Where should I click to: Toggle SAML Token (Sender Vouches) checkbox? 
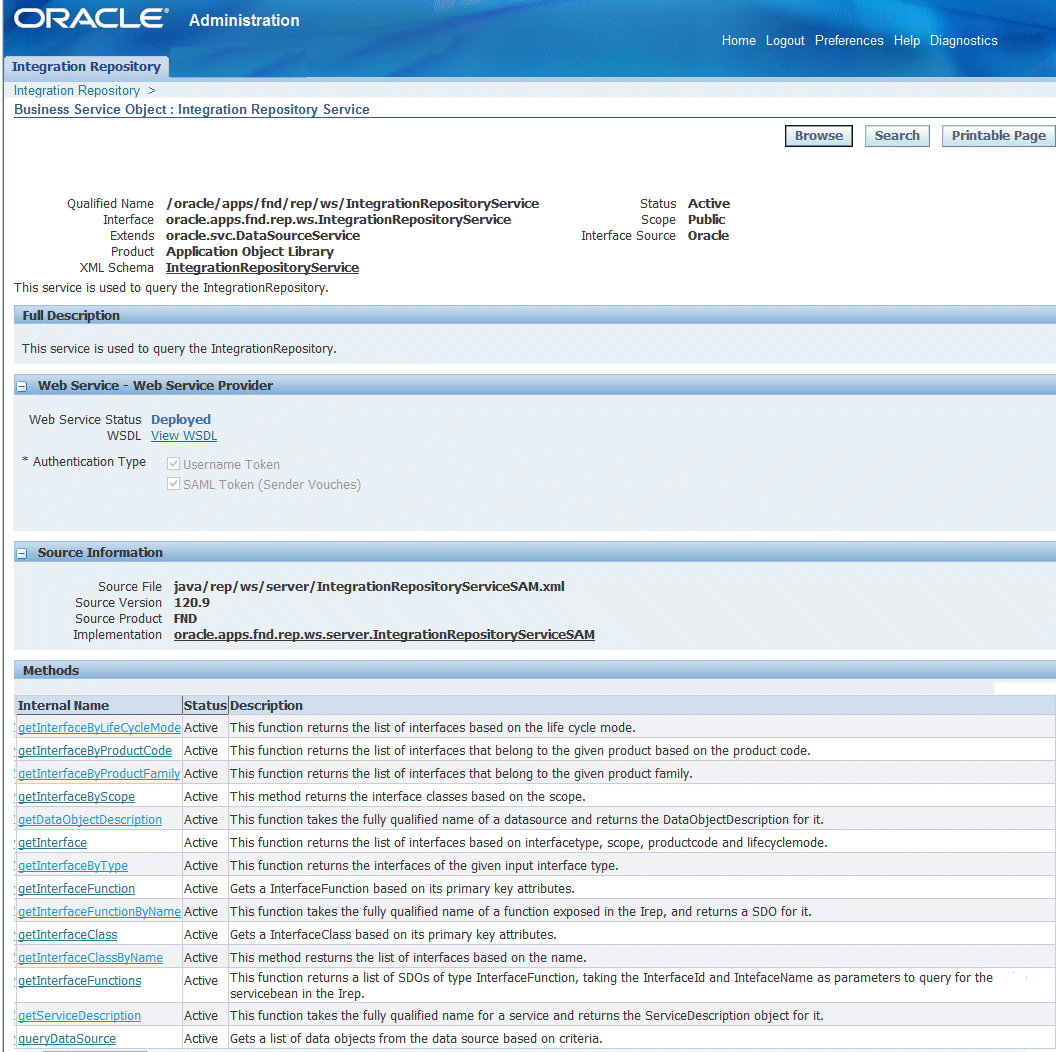tap(173, 484)
